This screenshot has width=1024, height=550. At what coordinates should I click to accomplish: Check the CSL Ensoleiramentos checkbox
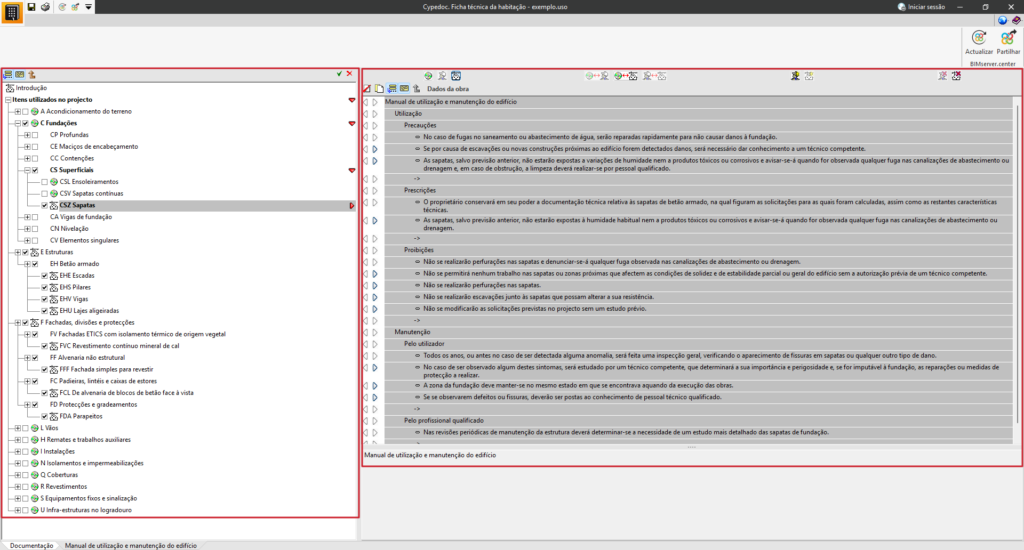[x=44, y=182]
